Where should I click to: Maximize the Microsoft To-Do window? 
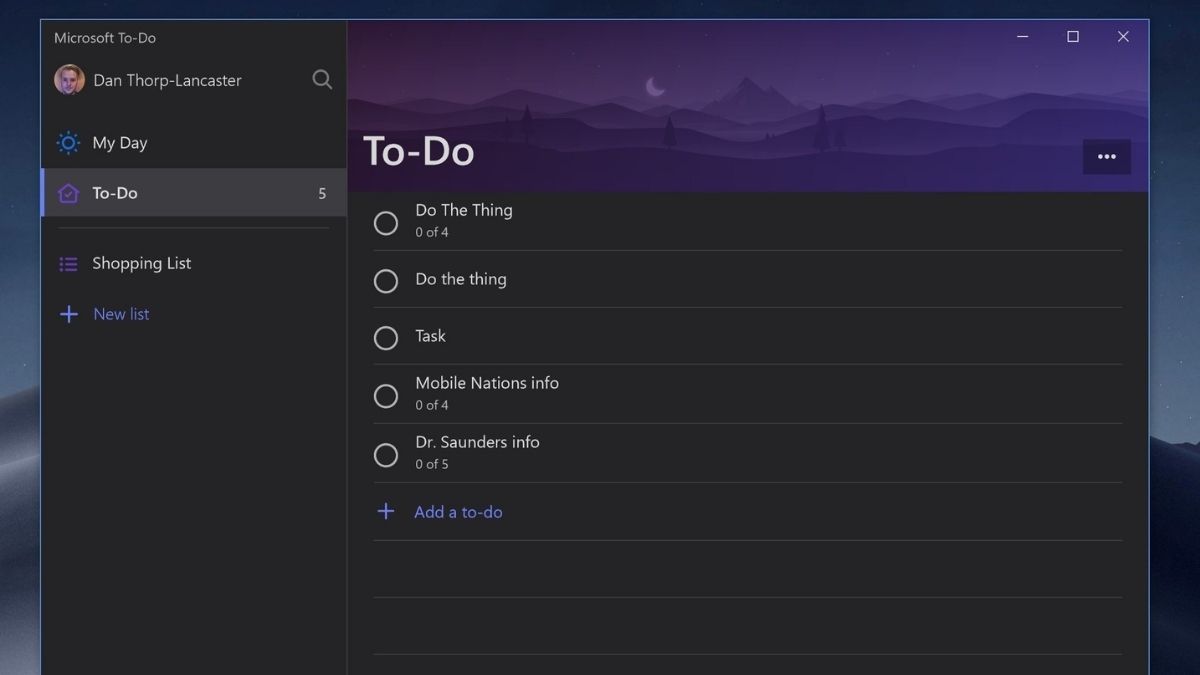[1073, 37]
